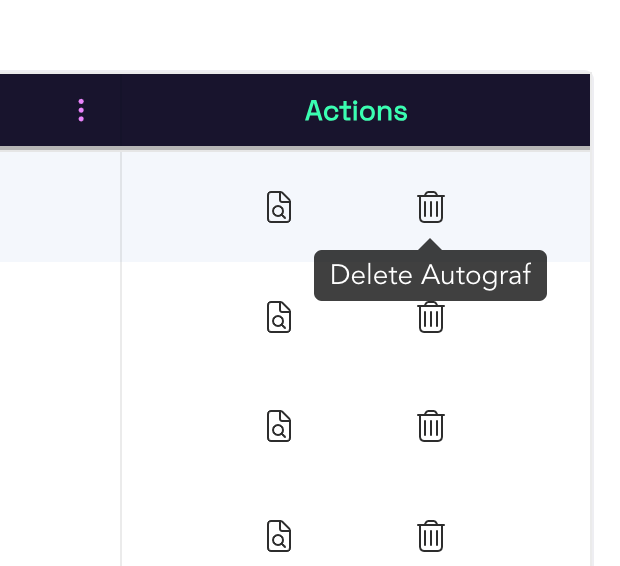Remove the fourth row with its trash icon

(431, 535)
